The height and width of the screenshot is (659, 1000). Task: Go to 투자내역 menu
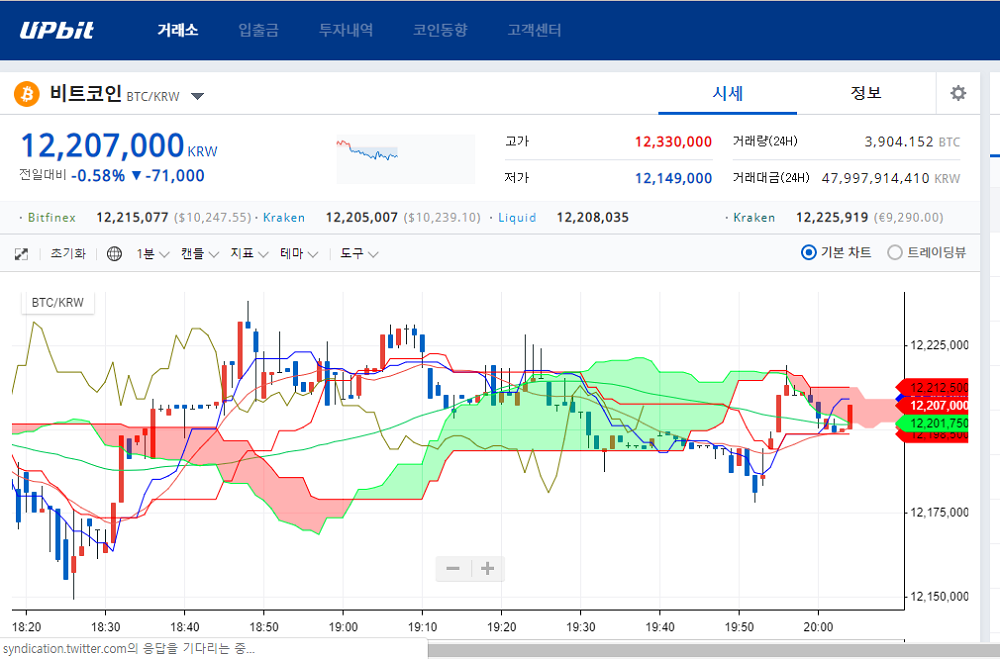tap(346, 30)
